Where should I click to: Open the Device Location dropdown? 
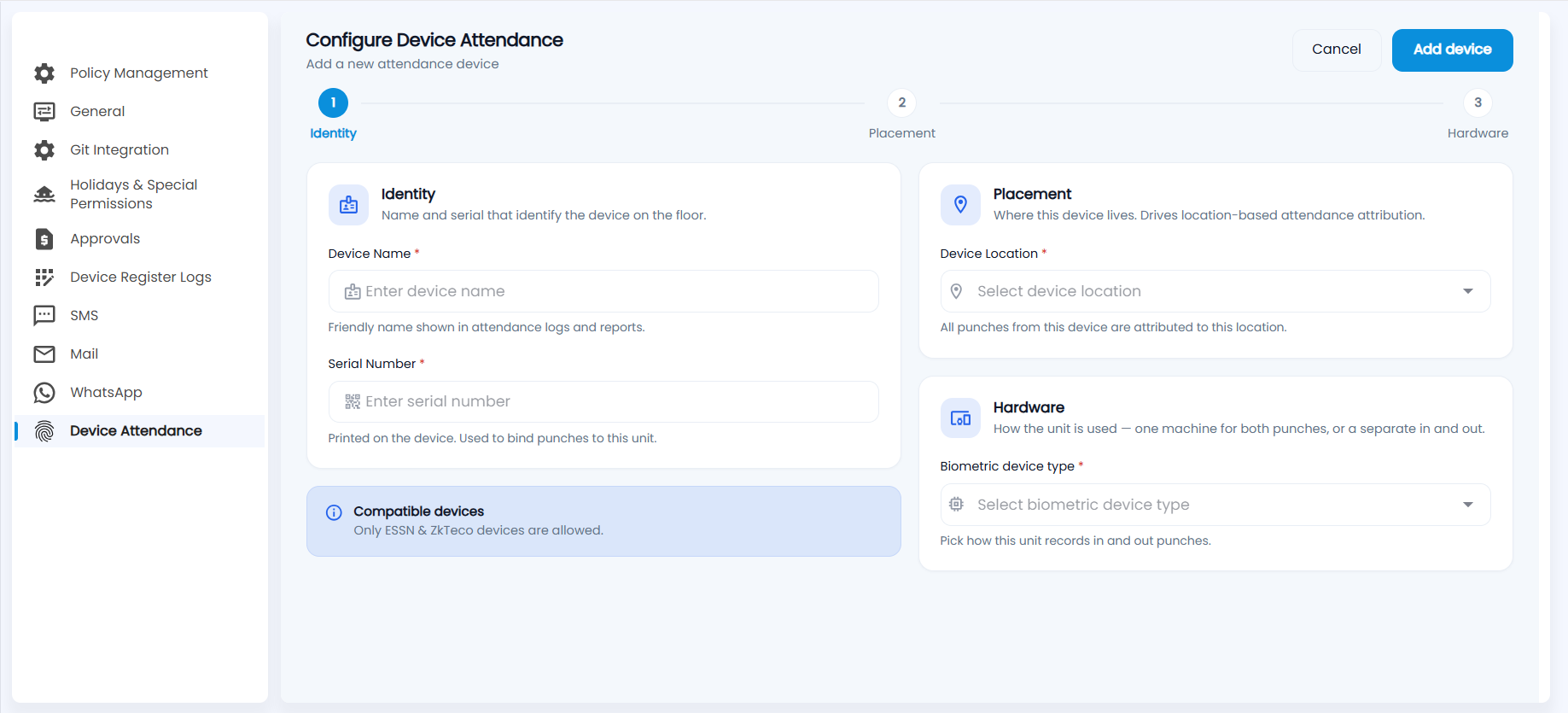coord(1215,291)
